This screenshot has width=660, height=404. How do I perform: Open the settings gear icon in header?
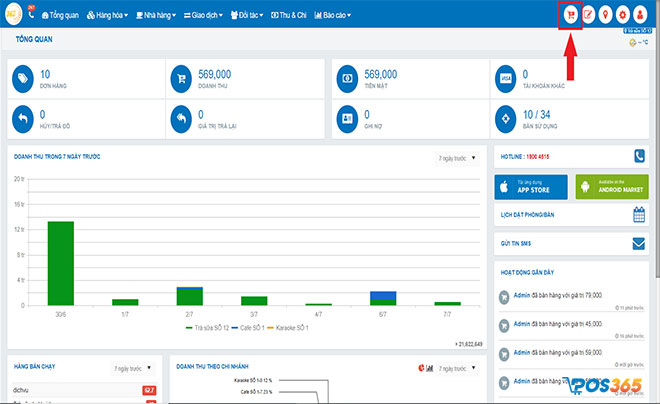click(x=622, y=15)
